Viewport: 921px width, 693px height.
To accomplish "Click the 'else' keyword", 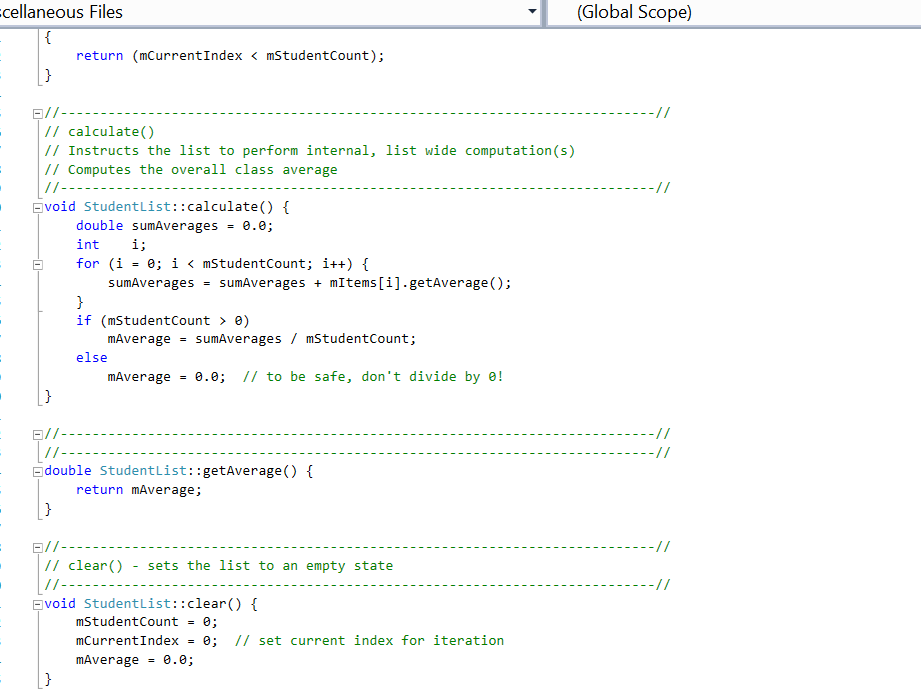I will point(92,358).
